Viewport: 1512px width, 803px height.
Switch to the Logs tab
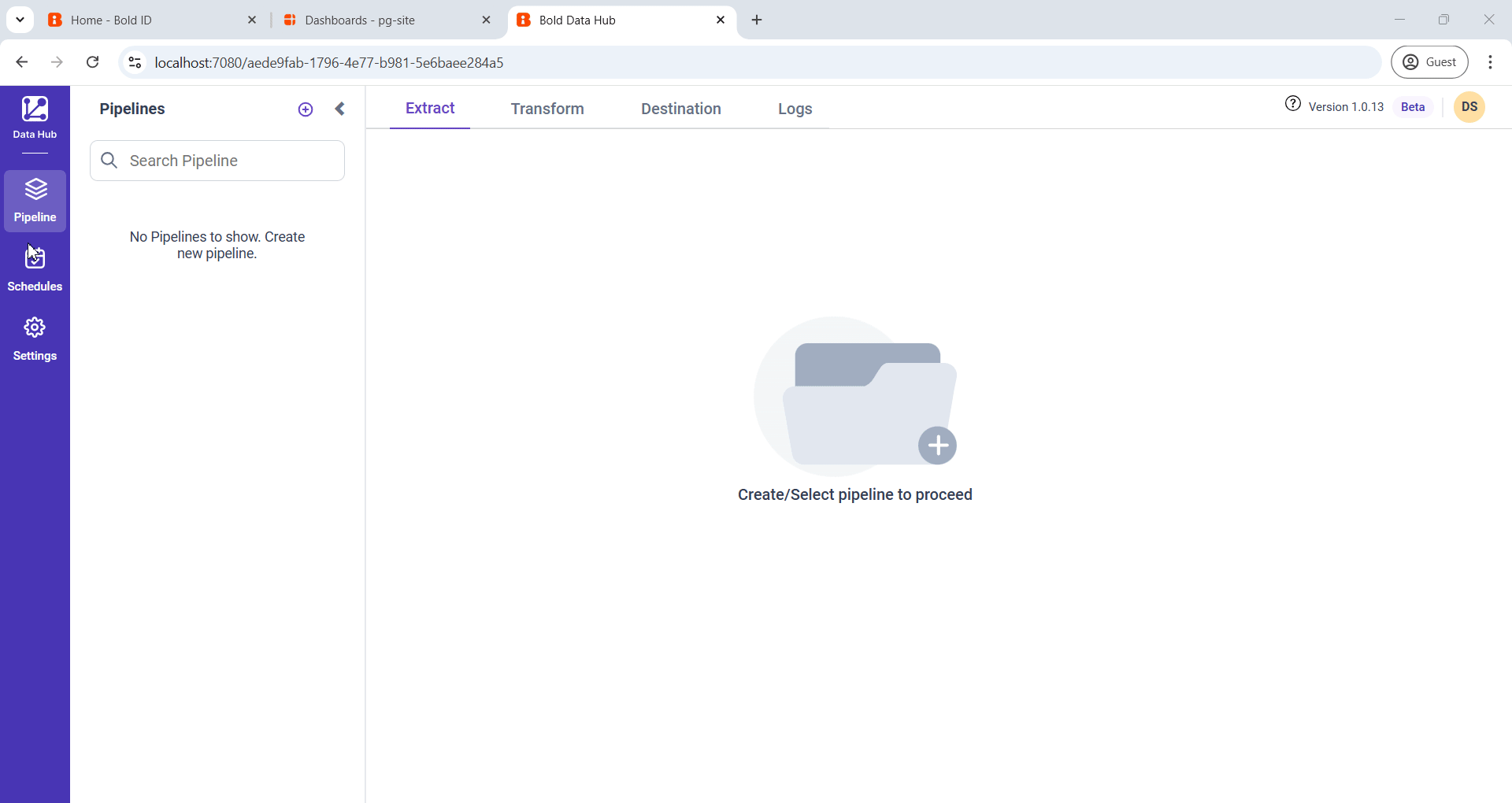pyautogui.click(x=795, y=109)
